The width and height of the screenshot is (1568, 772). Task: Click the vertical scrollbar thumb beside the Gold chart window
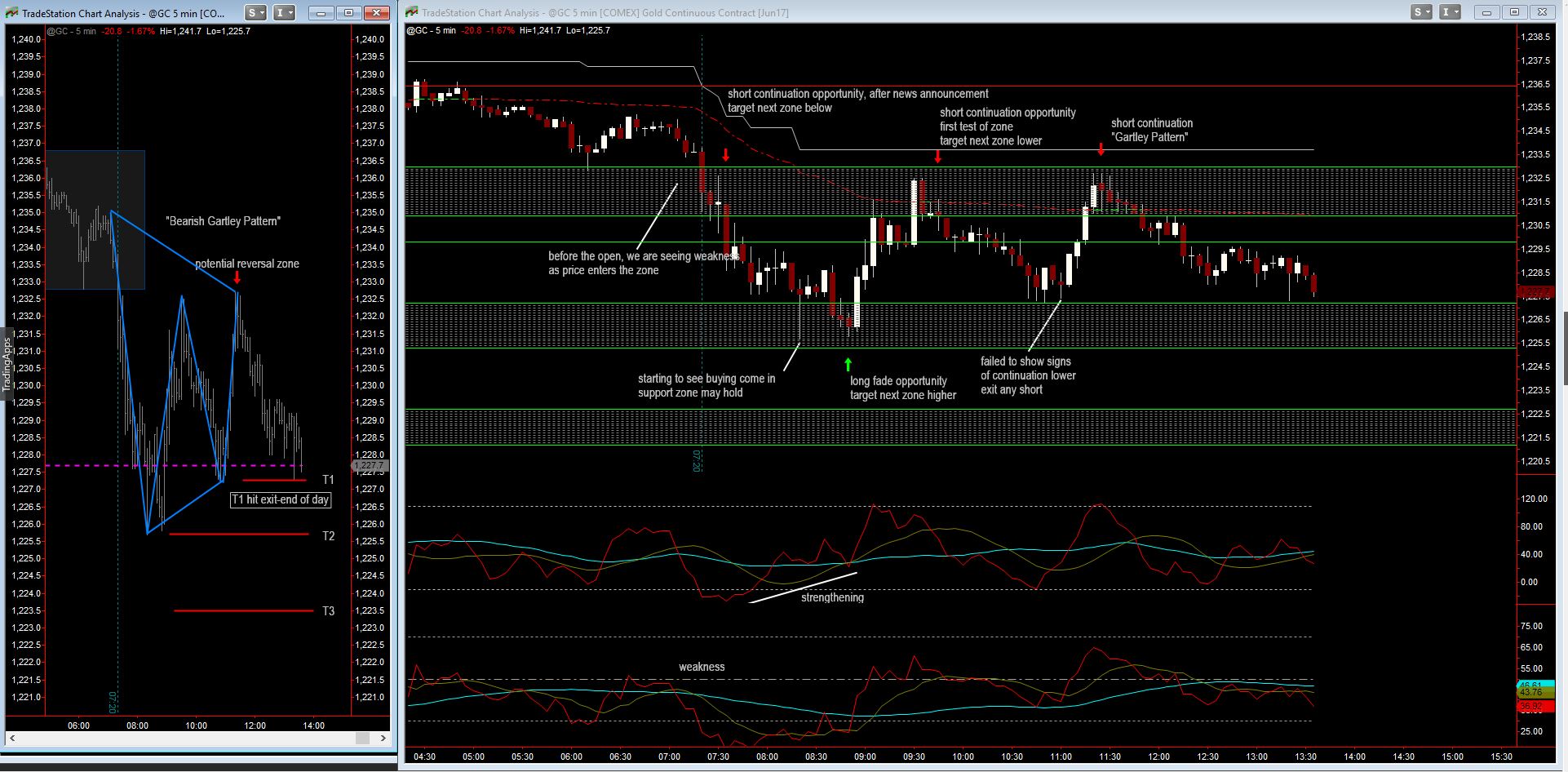[x=1565, y=348]
